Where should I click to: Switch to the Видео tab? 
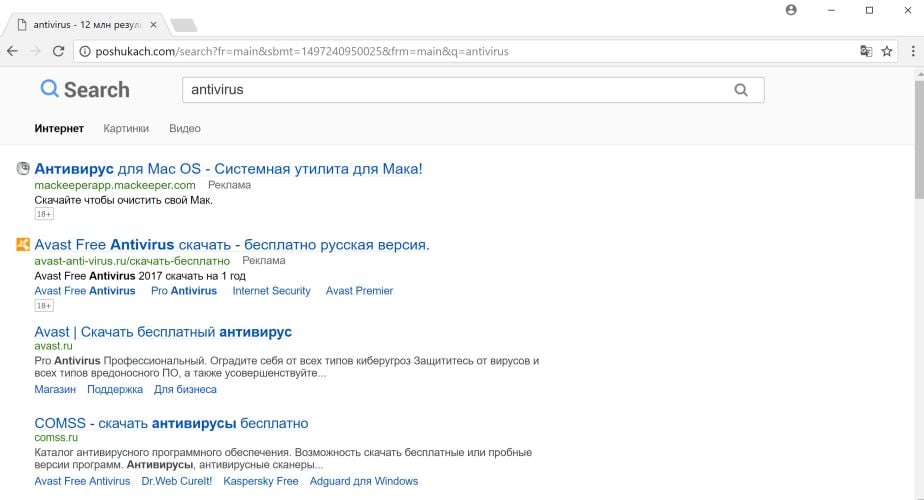tap(185, 128)
